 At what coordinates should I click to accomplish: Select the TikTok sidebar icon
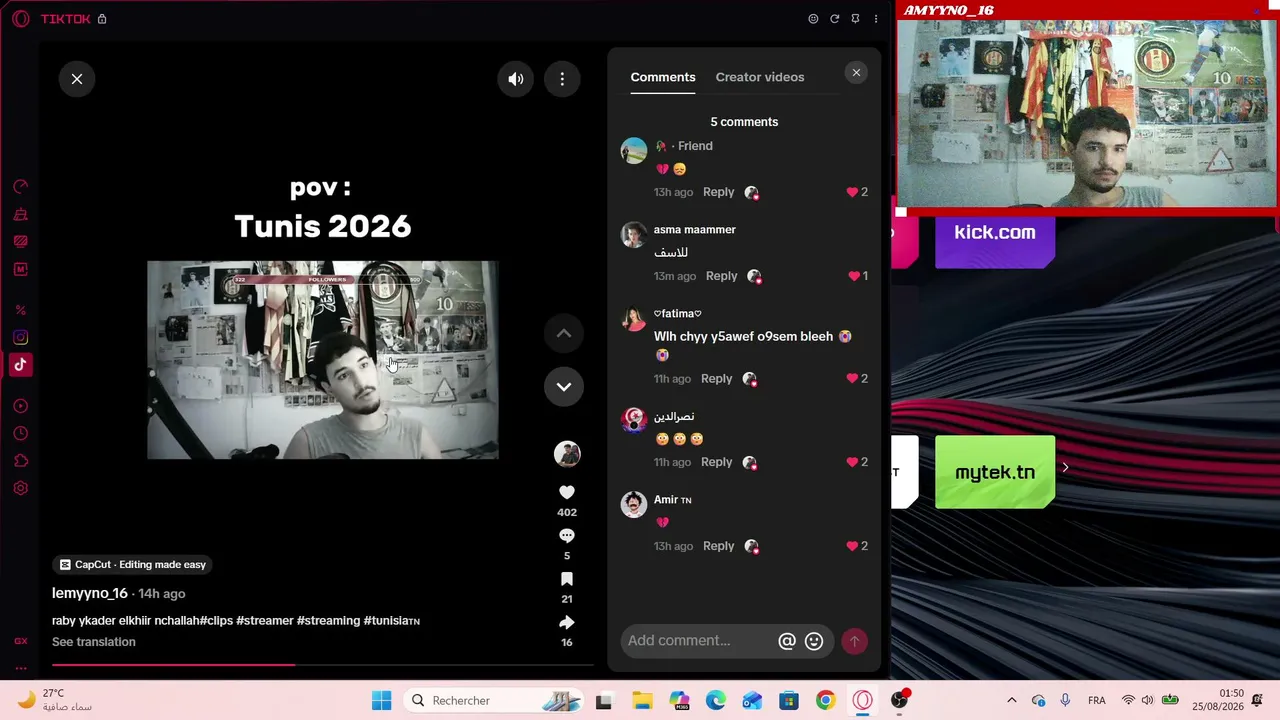click(x=20, y=365)
